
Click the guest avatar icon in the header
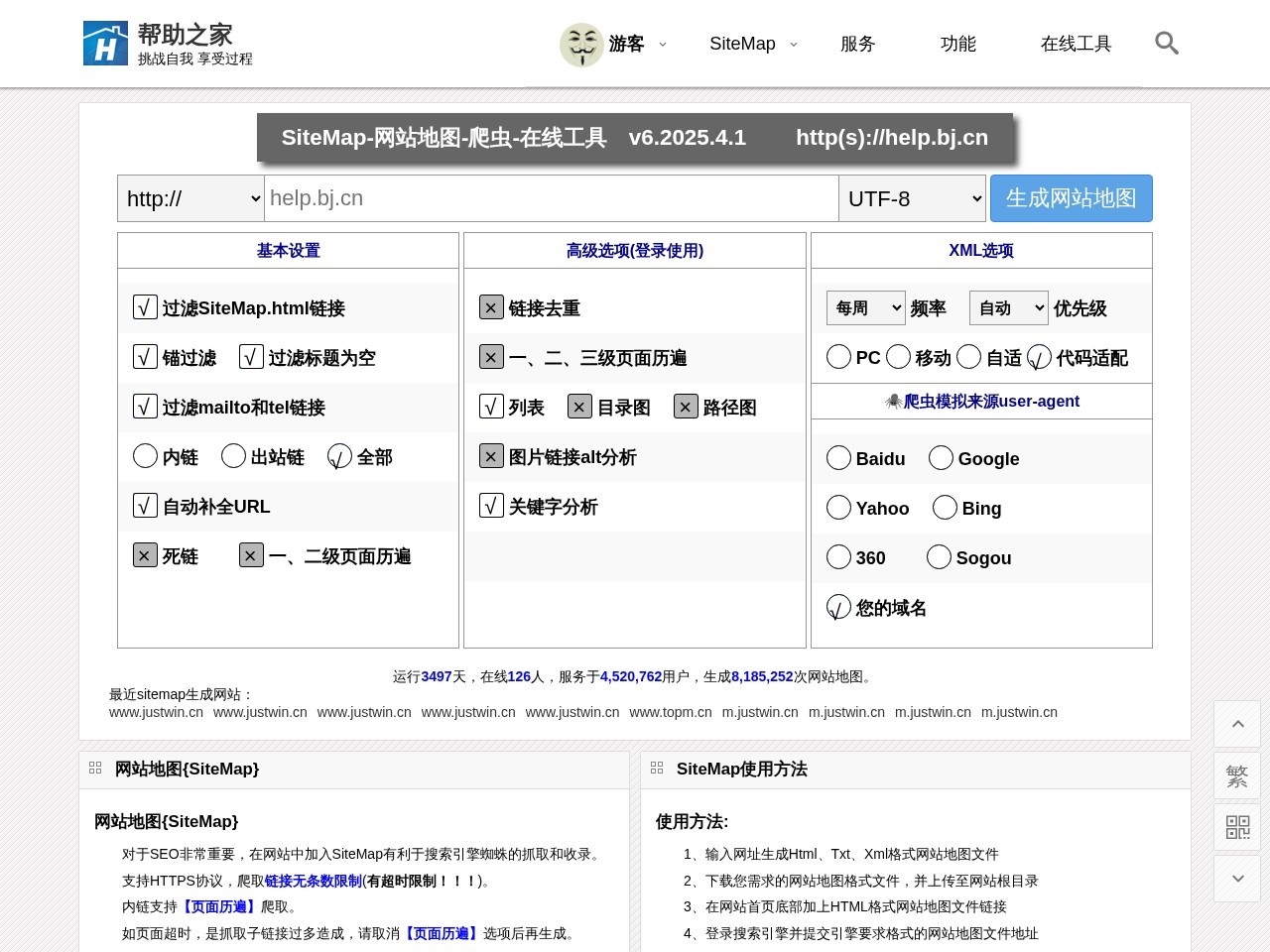coord(583,44)
